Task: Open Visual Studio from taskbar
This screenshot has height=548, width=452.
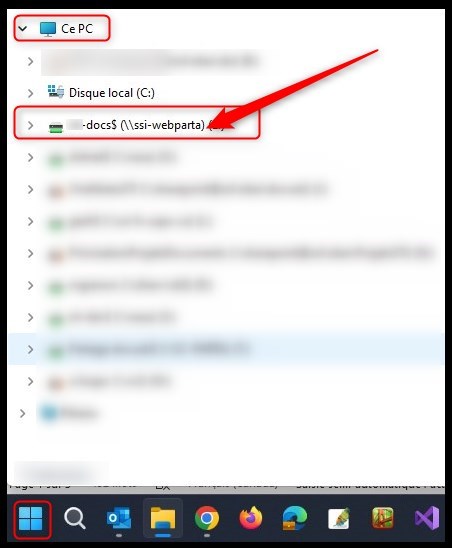Action: coord(427,518)
